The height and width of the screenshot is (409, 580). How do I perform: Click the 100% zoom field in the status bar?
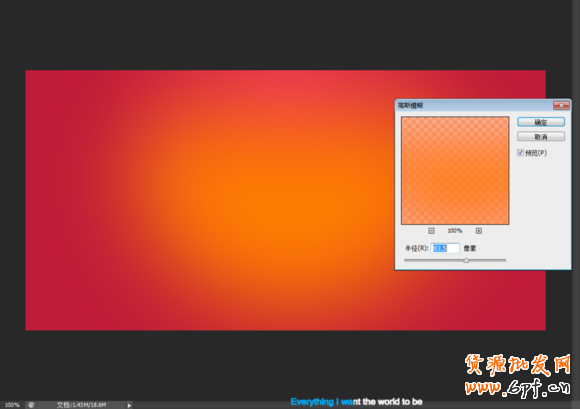(12, 405)
